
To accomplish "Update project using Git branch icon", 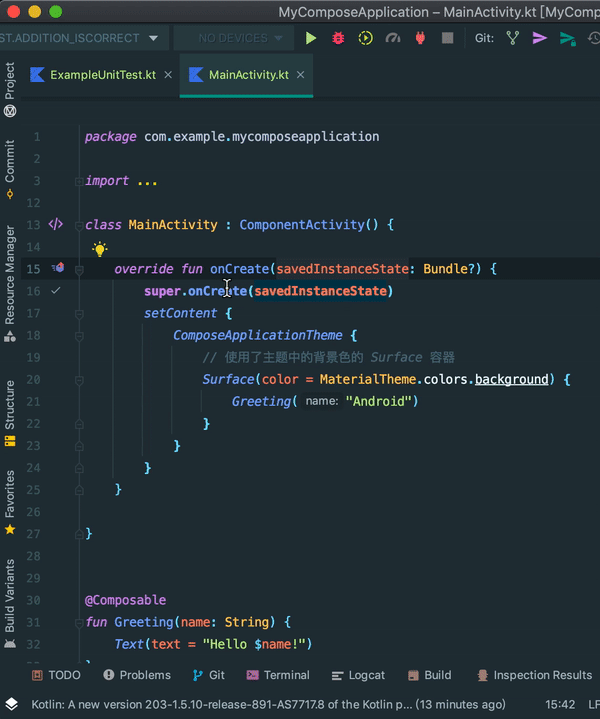I will click(512, 38).
